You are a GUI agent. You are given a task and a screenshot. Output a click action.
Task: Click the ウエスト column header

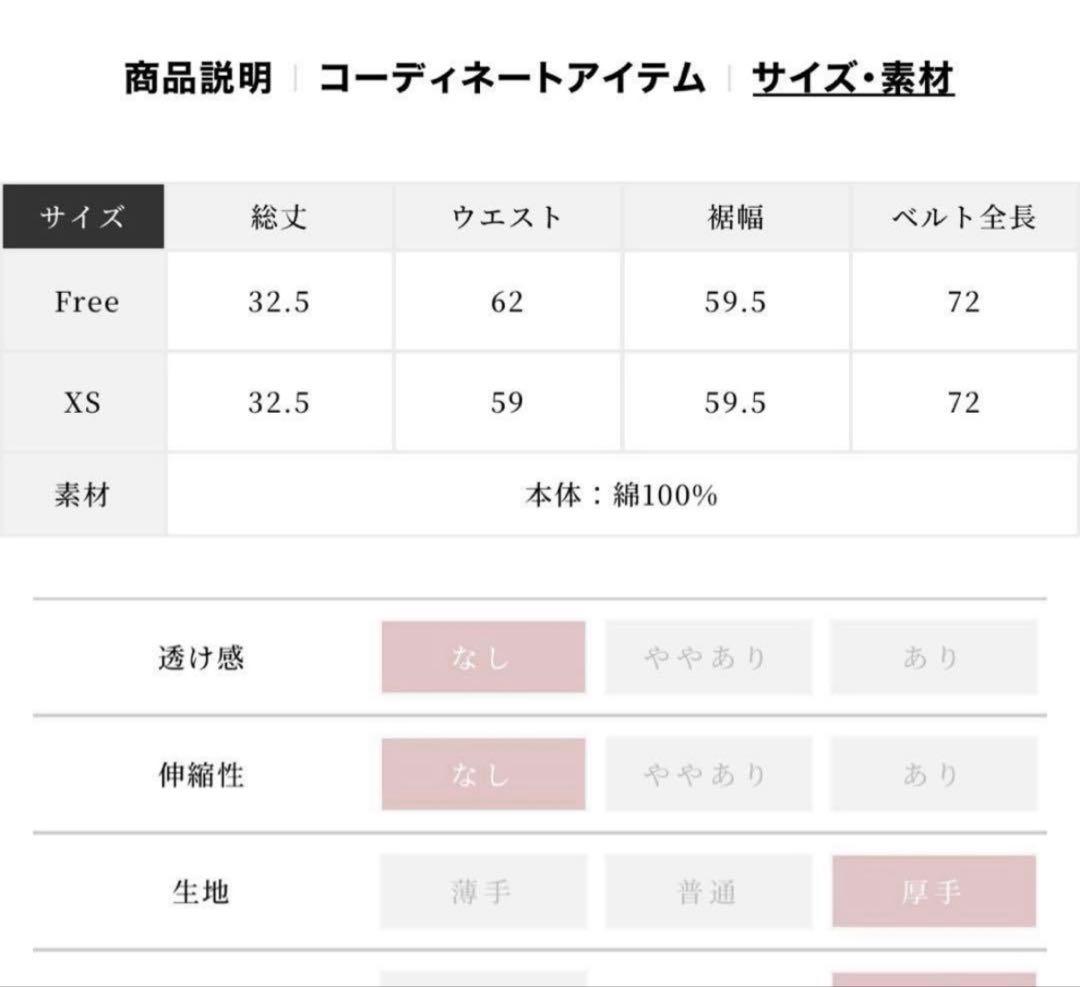[x=507, y=217]
